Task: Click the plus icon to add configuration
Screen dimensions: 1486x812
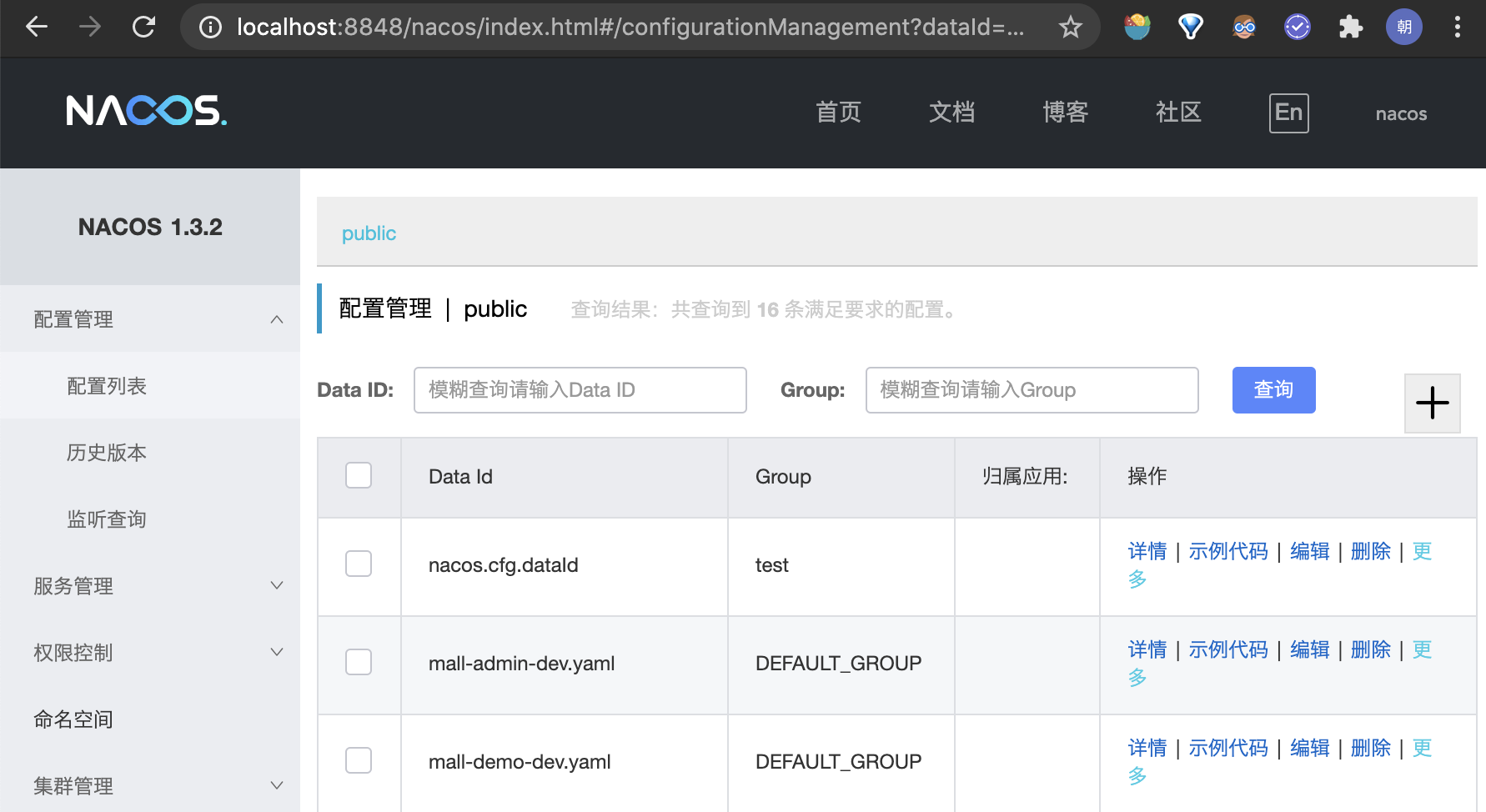Action: [1432, 403]
